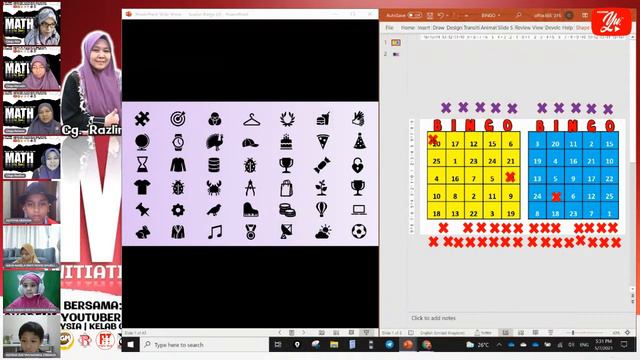The width and height of the screenshot is (640, 360).
Task: Switch to the Design ribbon tab
Action: [x=454, y=27]
